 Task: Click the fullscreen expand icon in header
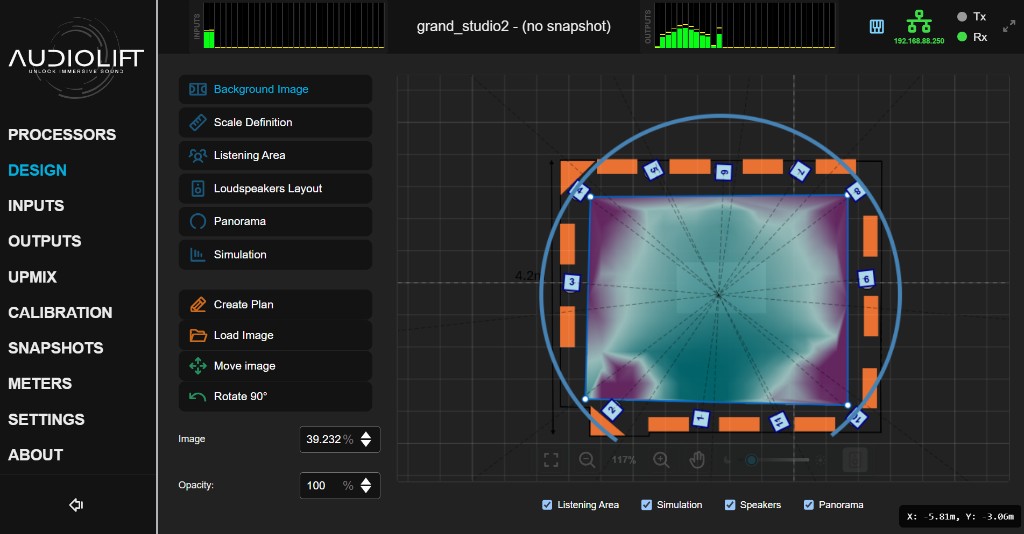coord(1009,26)
